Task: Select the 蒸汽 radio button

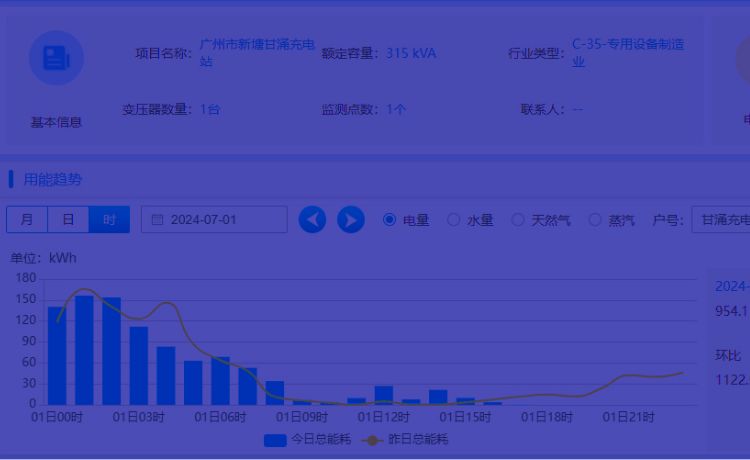Action: (x=595, y=219)
